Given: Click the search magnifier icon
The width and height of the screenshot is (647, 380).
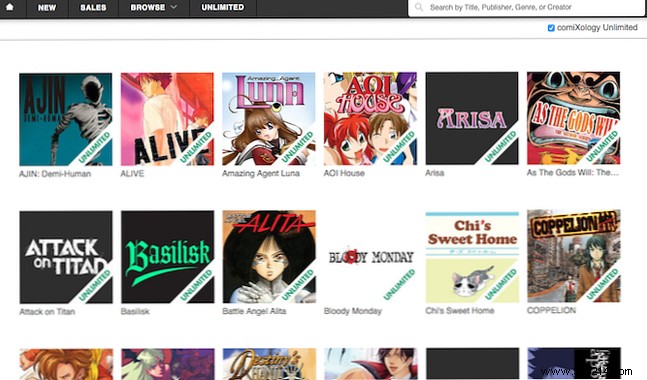Looking at the screenshot, I should click(x=418, y=7).
